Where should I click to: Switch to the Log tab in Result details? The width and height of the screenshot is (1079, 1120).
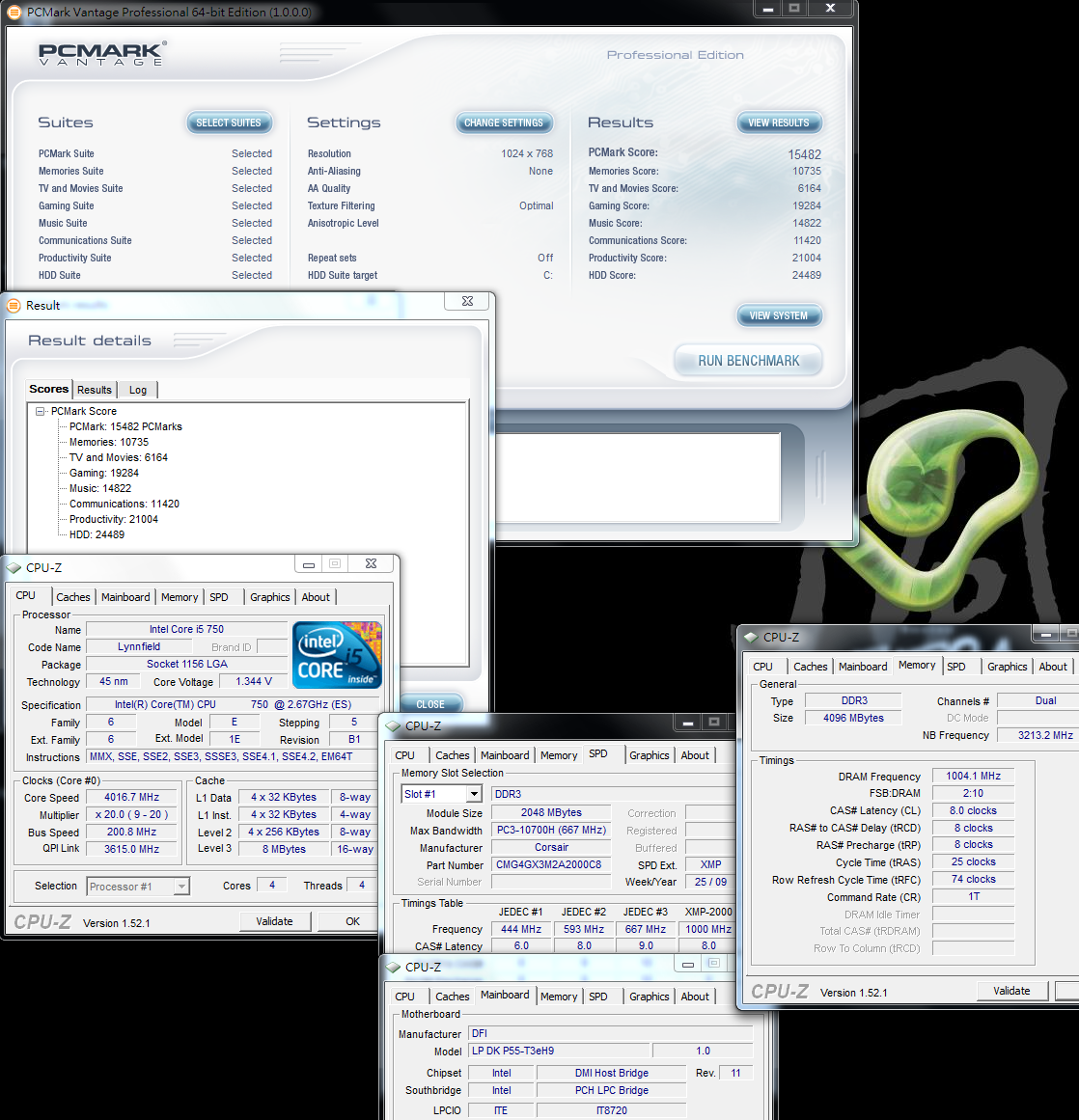point(138,390)
